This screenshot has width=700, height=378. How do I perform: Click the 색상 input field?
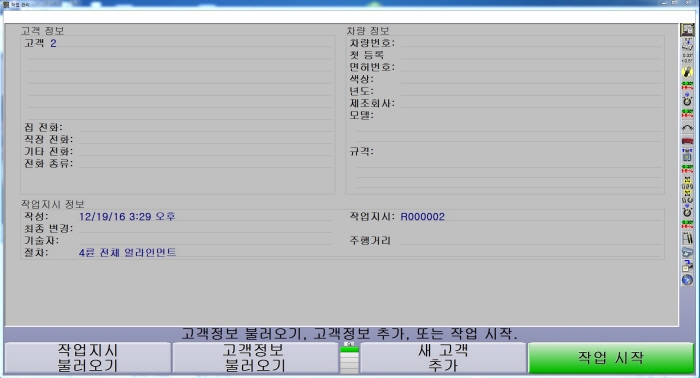(x=530, y=79)
